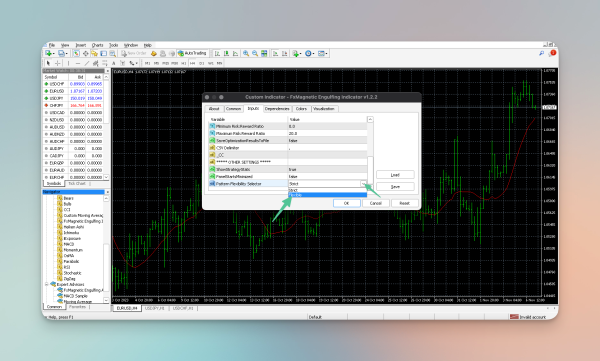Screen dimensions: 600x361
Task: Zoom out on the chart
Action: [254, 54]
